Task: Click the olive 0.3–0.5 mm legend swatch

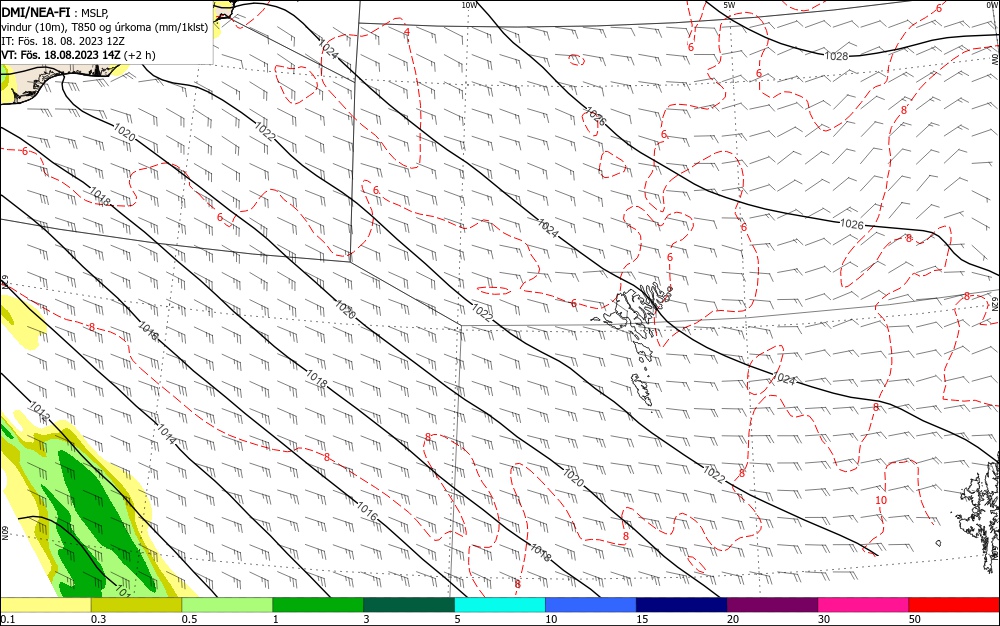Action: 136,604
